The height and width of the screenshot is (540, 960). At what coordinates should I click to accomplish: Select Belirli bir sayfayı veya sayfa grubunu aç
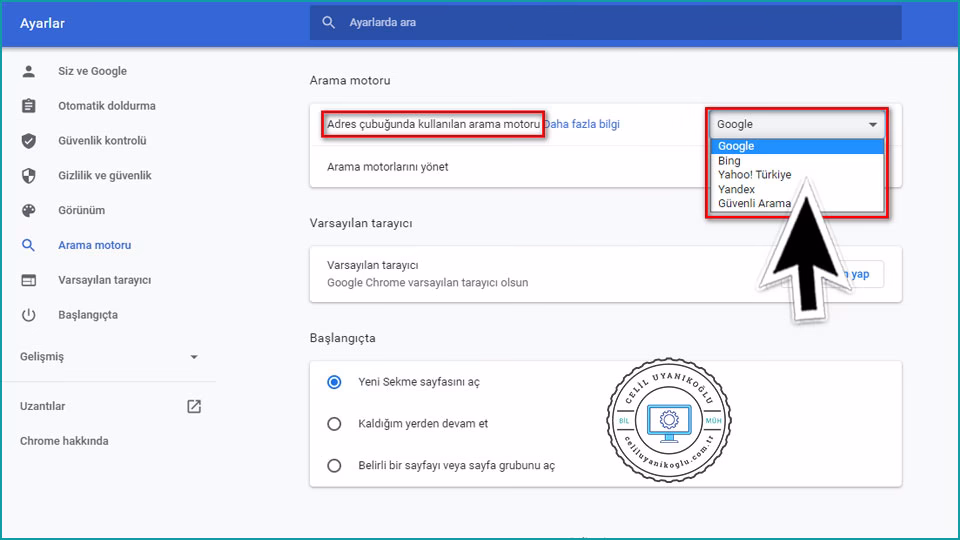(x=334, y=466)
